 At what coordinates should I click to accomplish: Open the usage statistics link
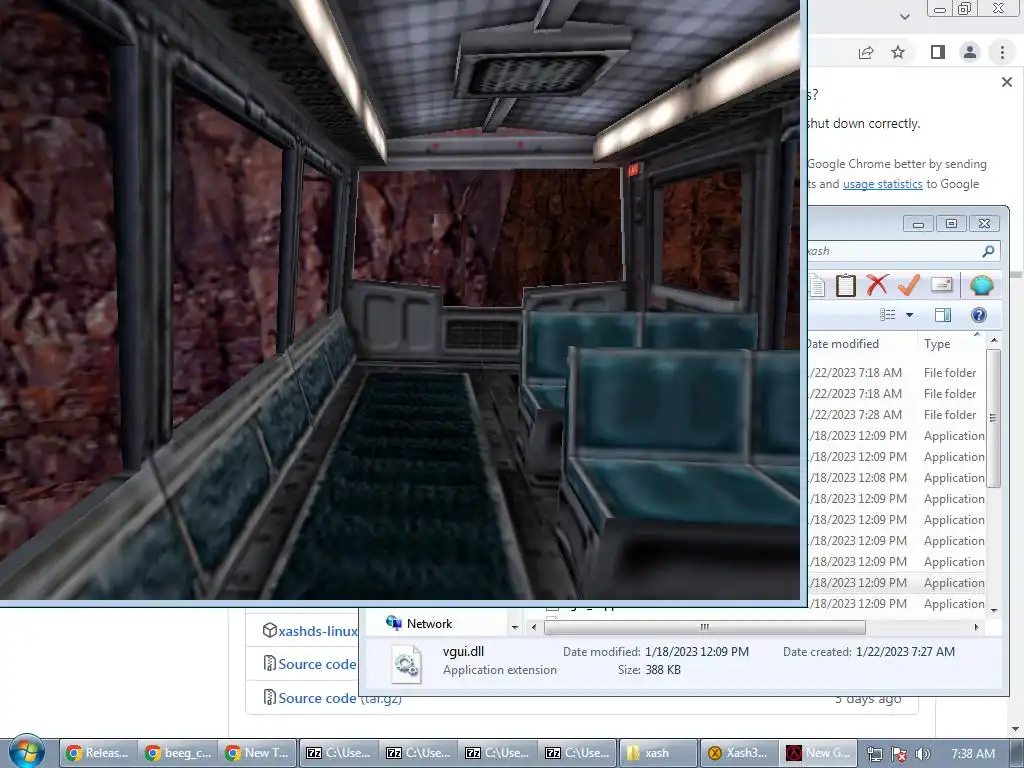click(882, 184)
